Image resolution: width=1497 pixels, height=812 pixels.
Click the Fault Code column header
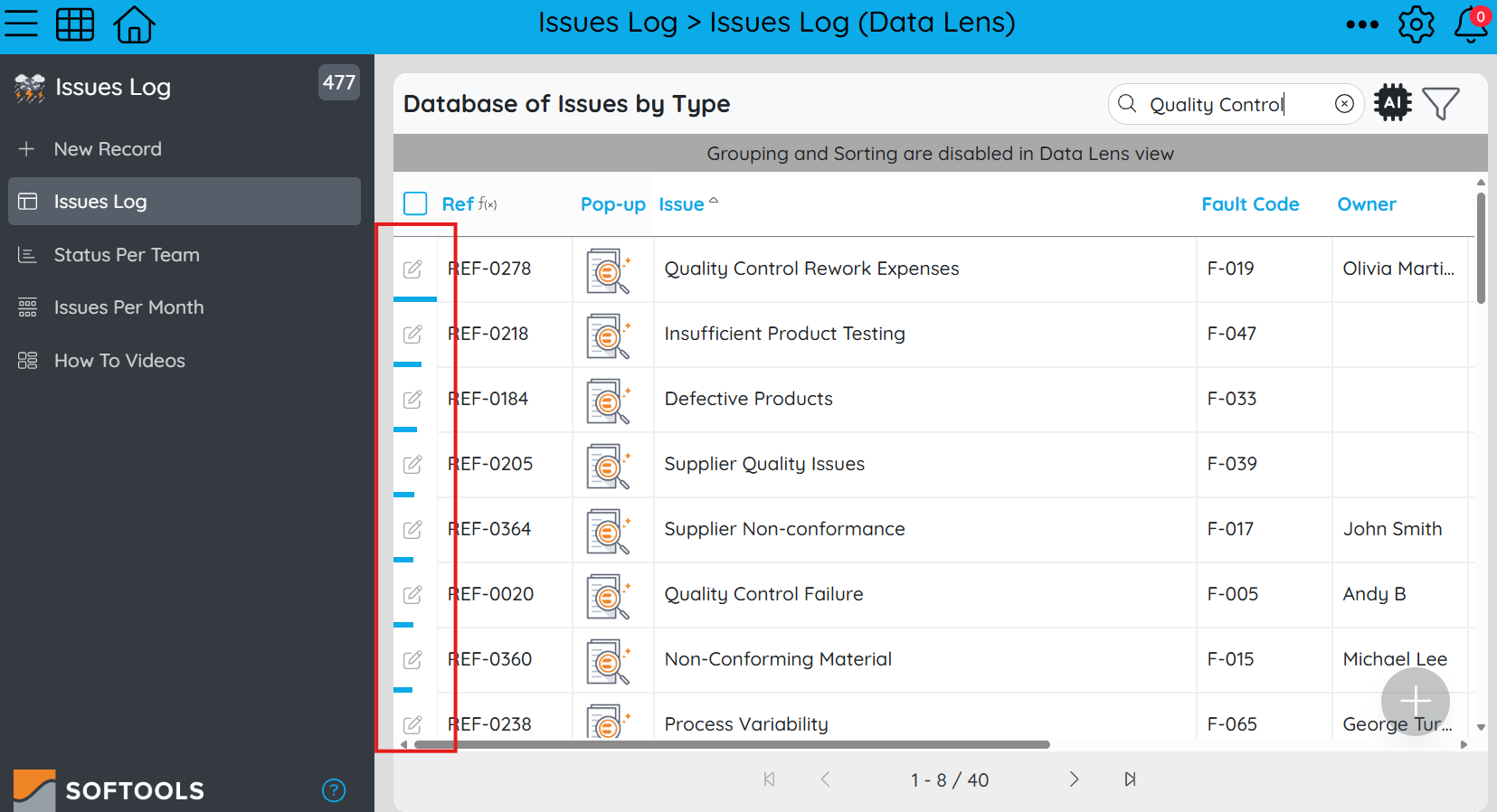point(1250,204)
